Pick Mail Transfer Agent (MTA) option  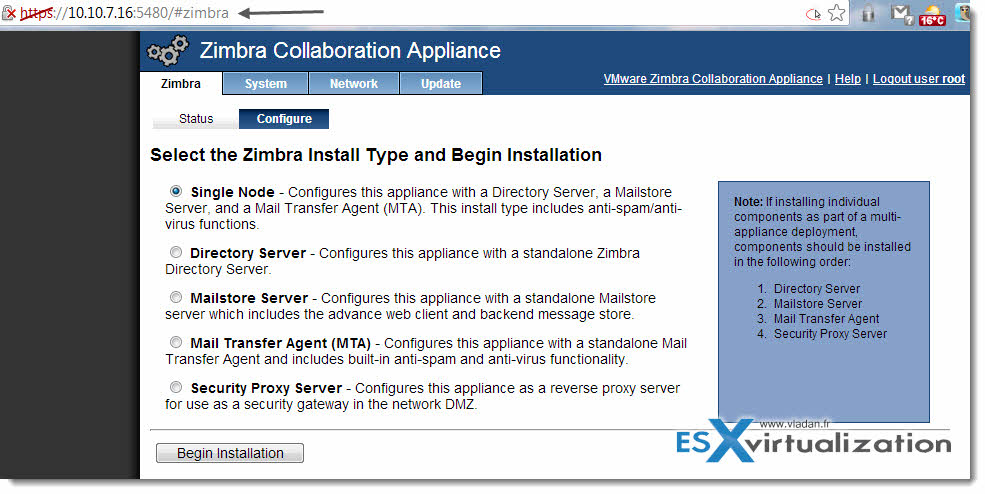(x=176, y=342)
